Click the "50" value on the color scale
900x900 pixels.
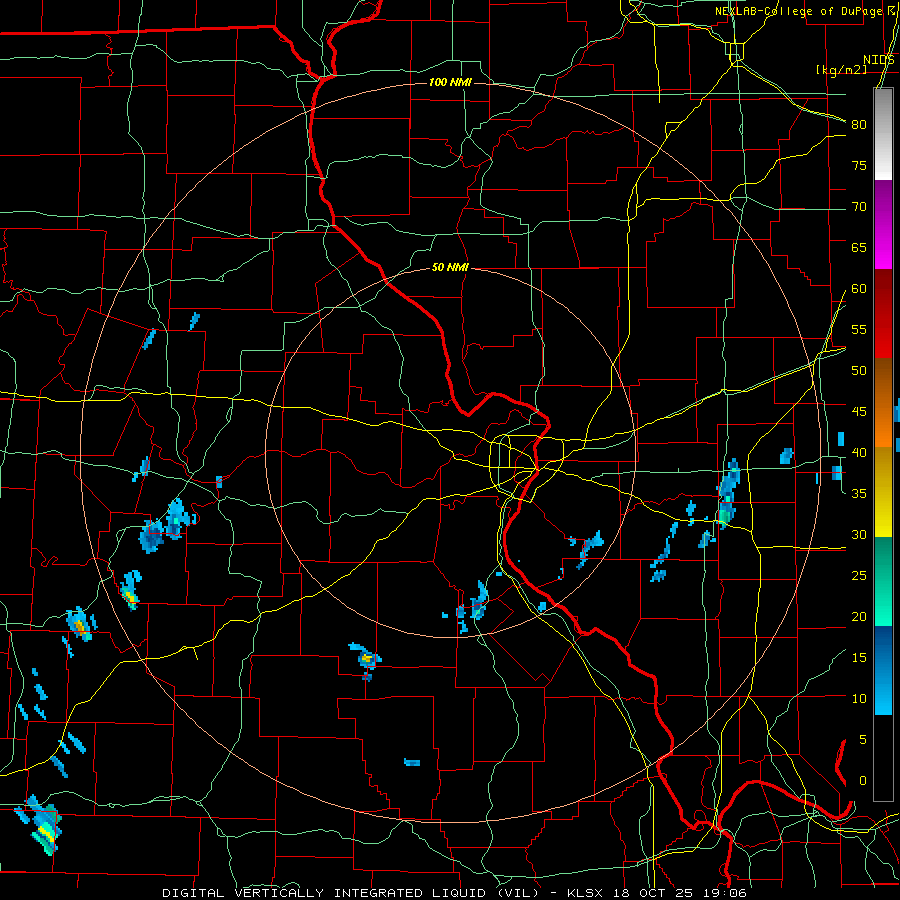pyautogui.click(x=859, y=371)
